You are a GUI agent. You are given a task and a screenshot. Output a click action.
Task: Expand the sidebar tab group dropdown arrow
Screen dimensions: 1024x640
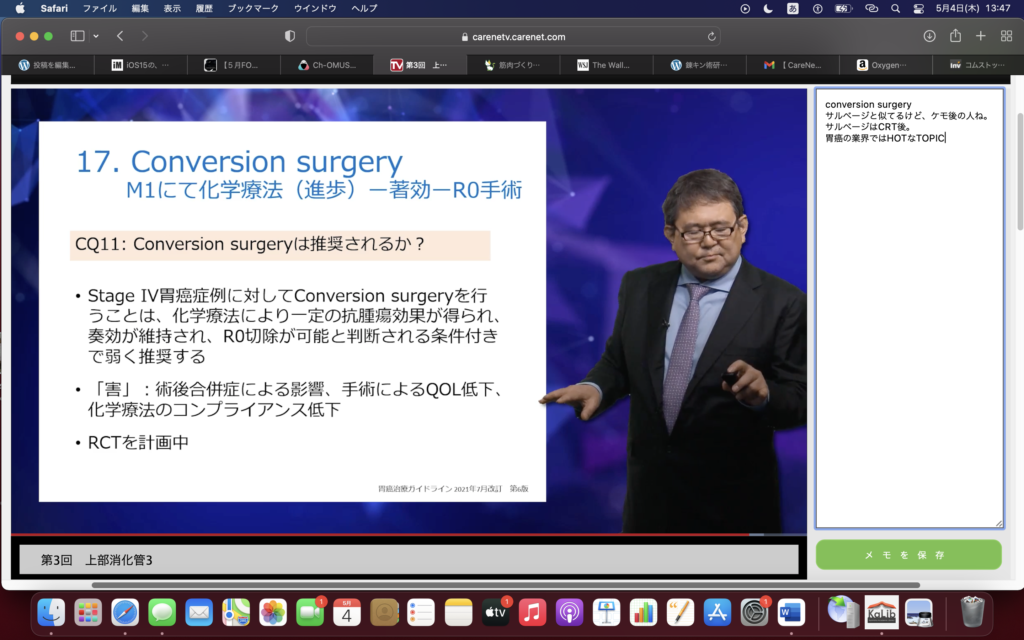click(96, 36)
